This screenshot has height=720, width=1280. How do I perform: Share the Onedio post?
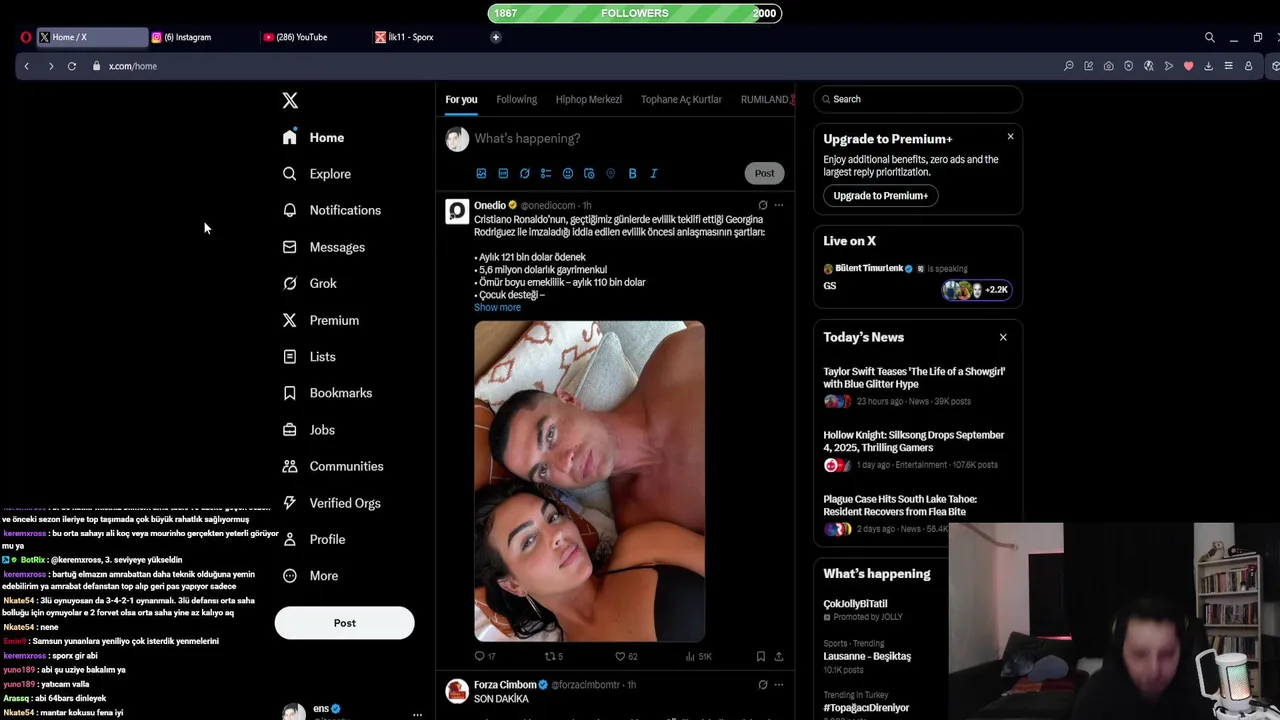tap(779, 656)
